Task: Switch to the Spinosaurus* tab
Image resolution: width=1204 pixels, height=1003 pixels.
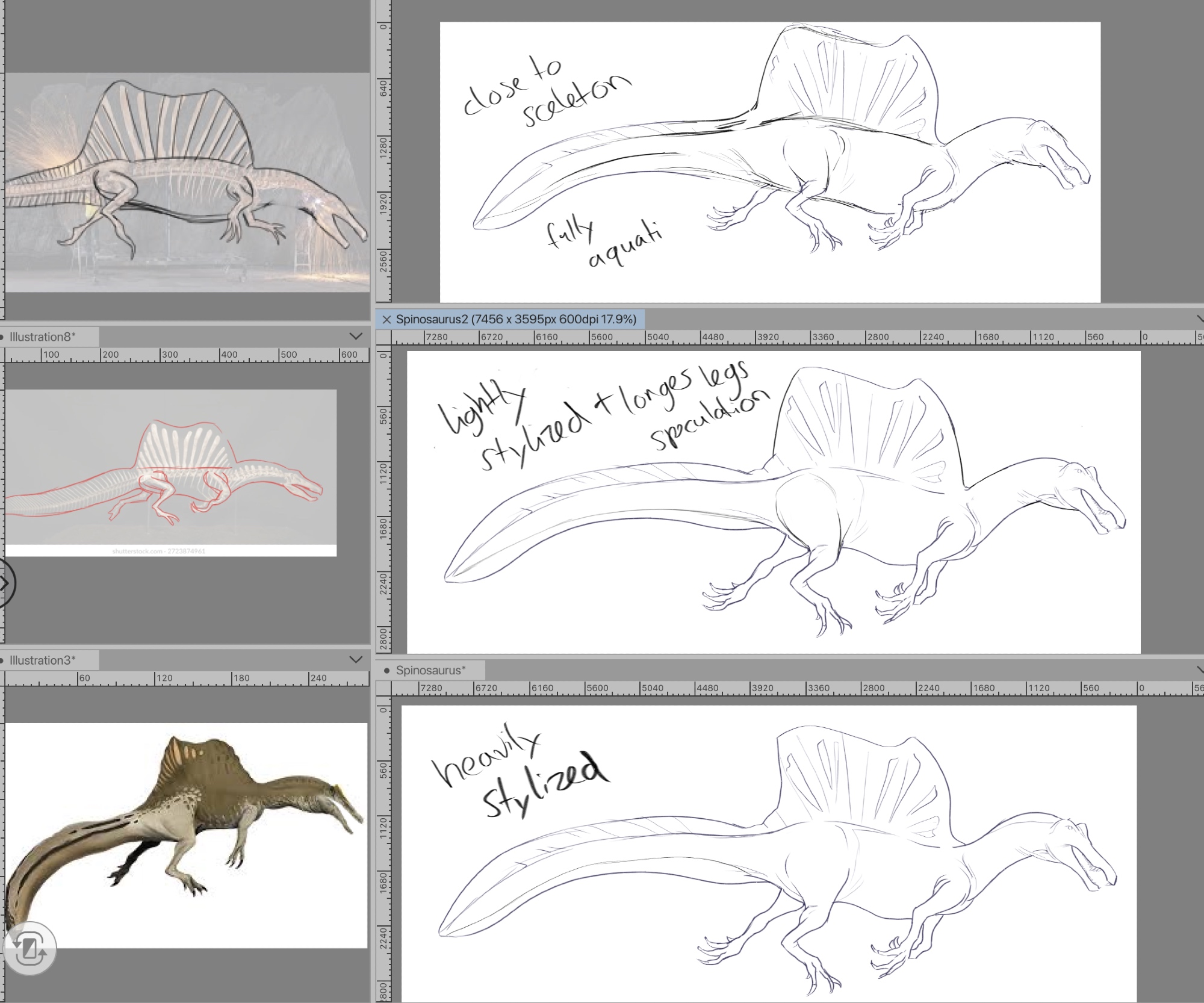Action: point(431,670)
